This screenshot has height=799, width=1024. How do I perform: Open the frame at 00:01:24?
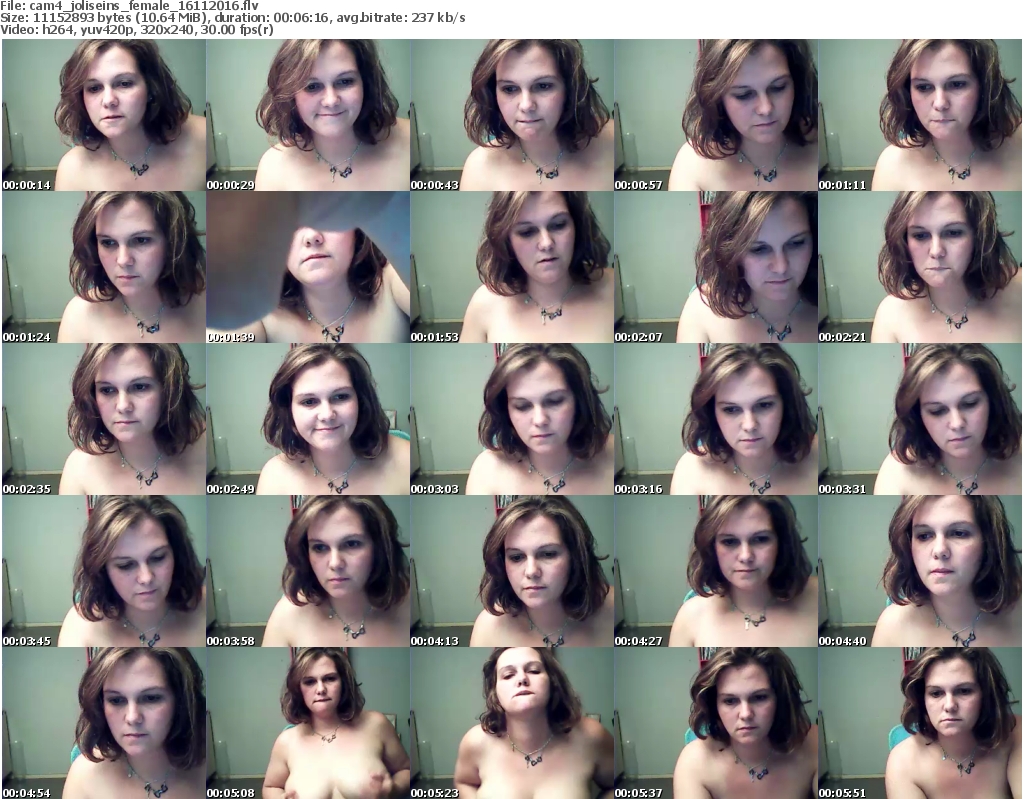[104, 267]
